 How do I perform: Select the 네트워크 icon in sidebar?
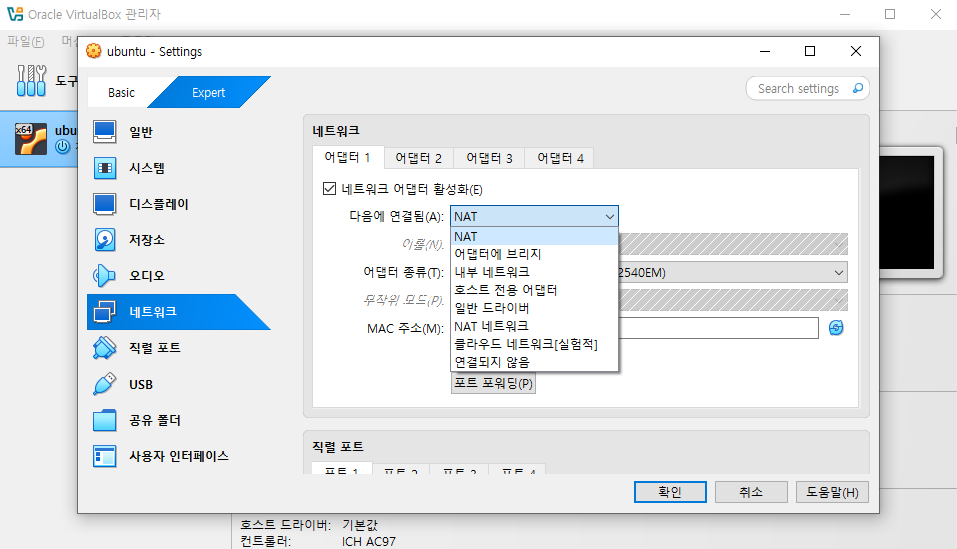tap(104, 312)
